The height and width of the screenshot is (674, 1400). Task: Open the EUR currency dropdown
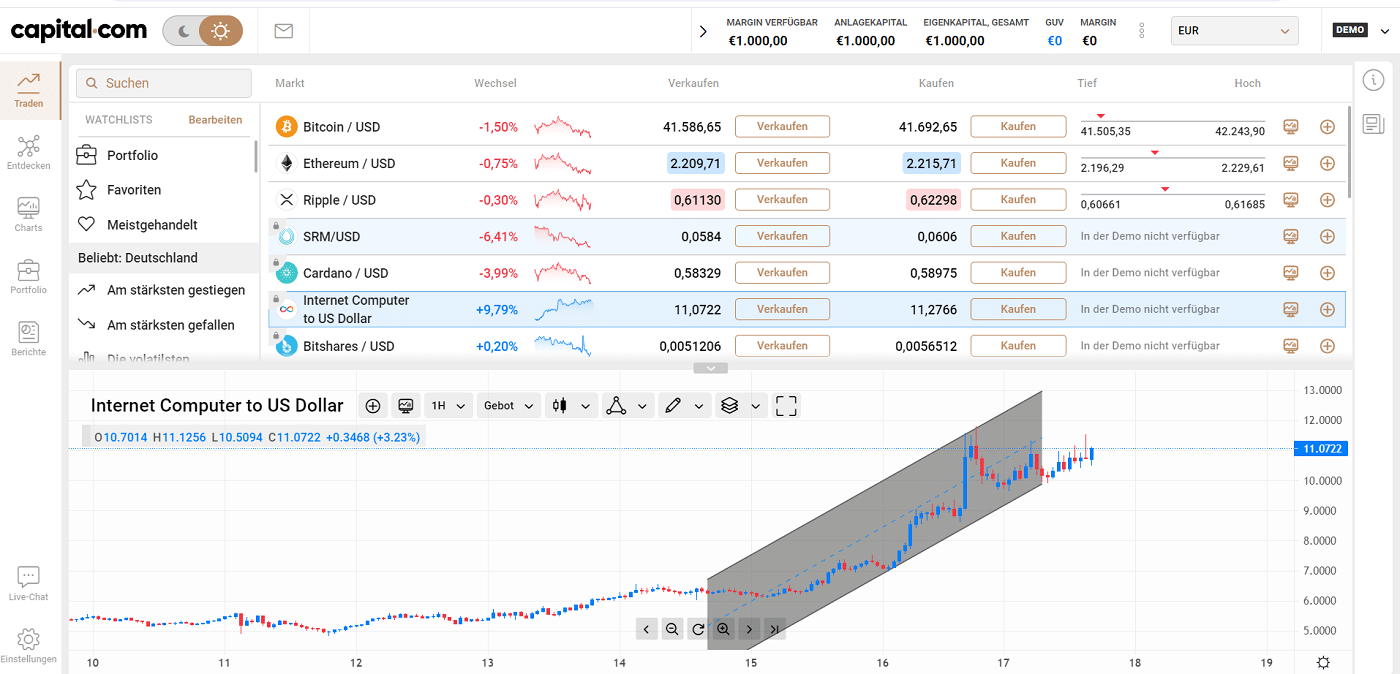tap(1234, 31)
